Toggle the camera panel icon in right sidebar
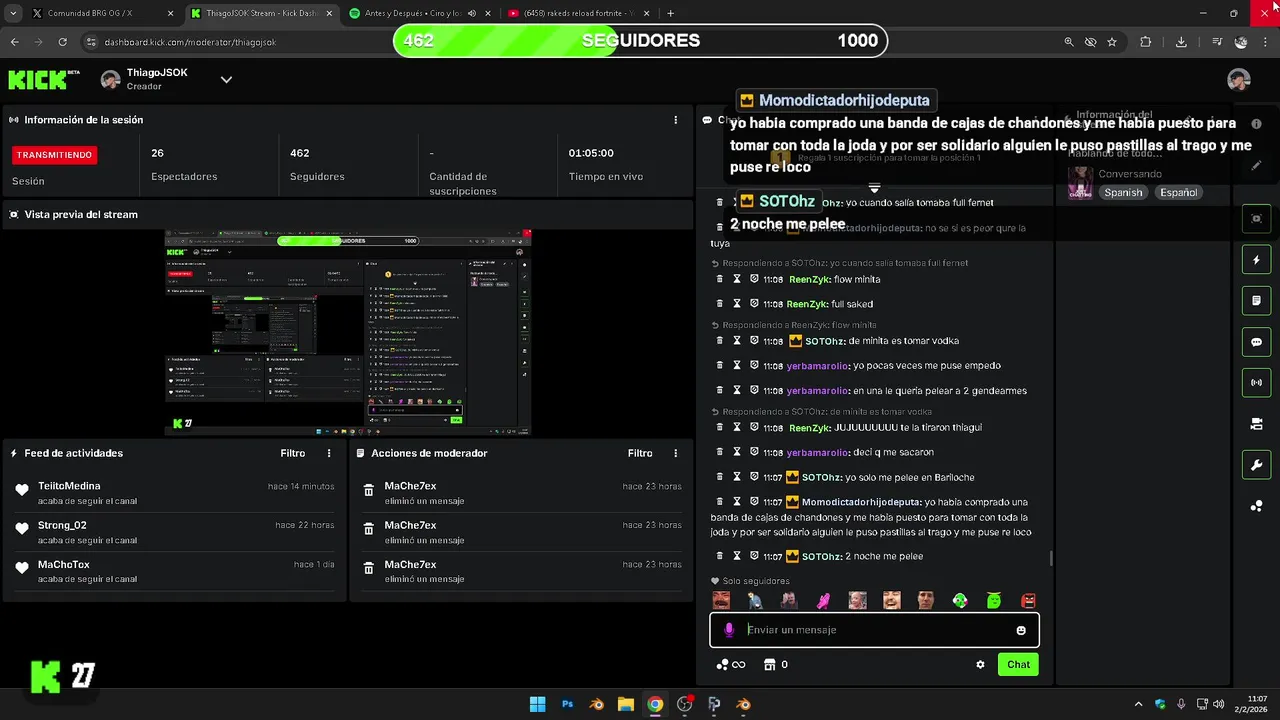The height and width of the screenshot is (720, 1280). (x=1257, y=424)
